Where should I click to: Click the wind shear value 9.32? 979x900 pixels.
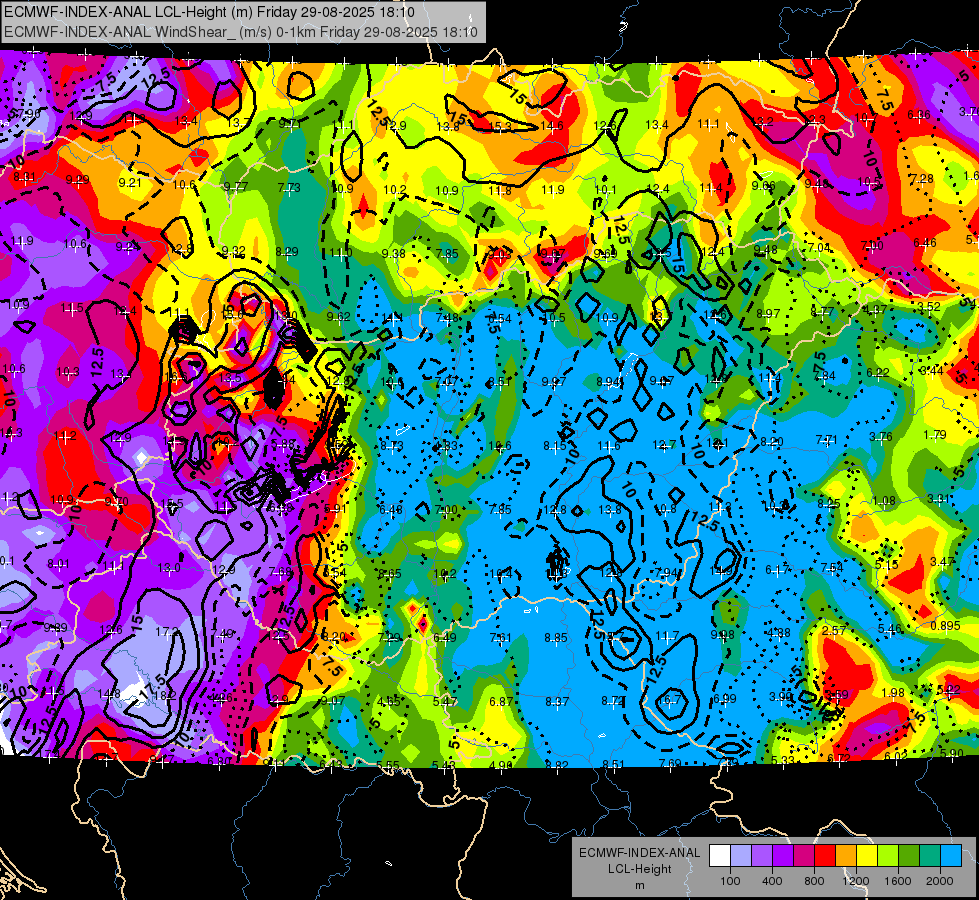(x=234, y=250)
